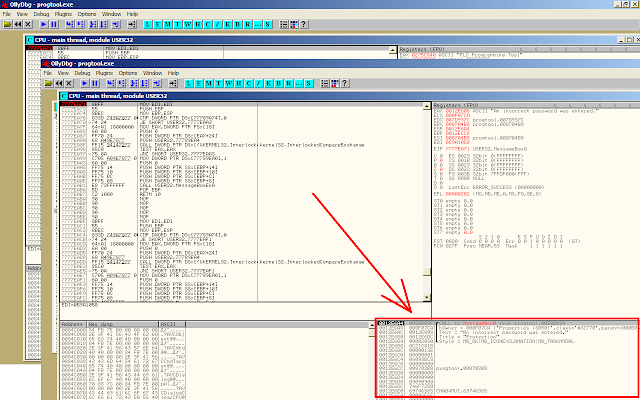Image resolution: width=640 pixels, height=400 pixels.
Task: Click B Breakpoints button in back window toolbar
Action: click(238, 24)
